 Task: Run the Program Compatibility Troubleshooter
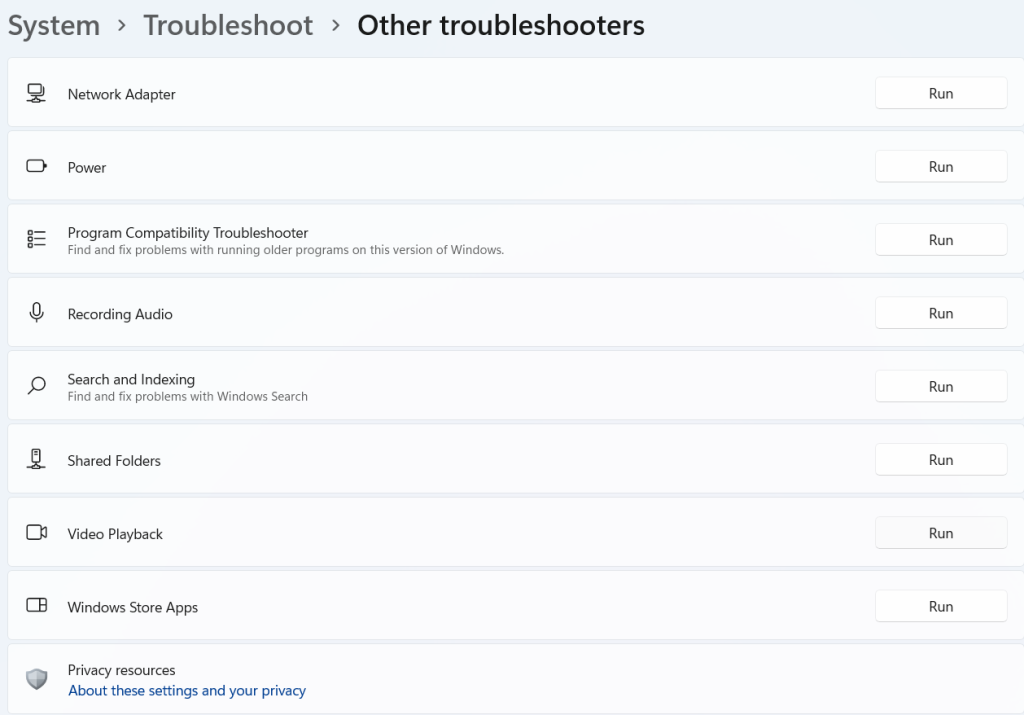941,240
